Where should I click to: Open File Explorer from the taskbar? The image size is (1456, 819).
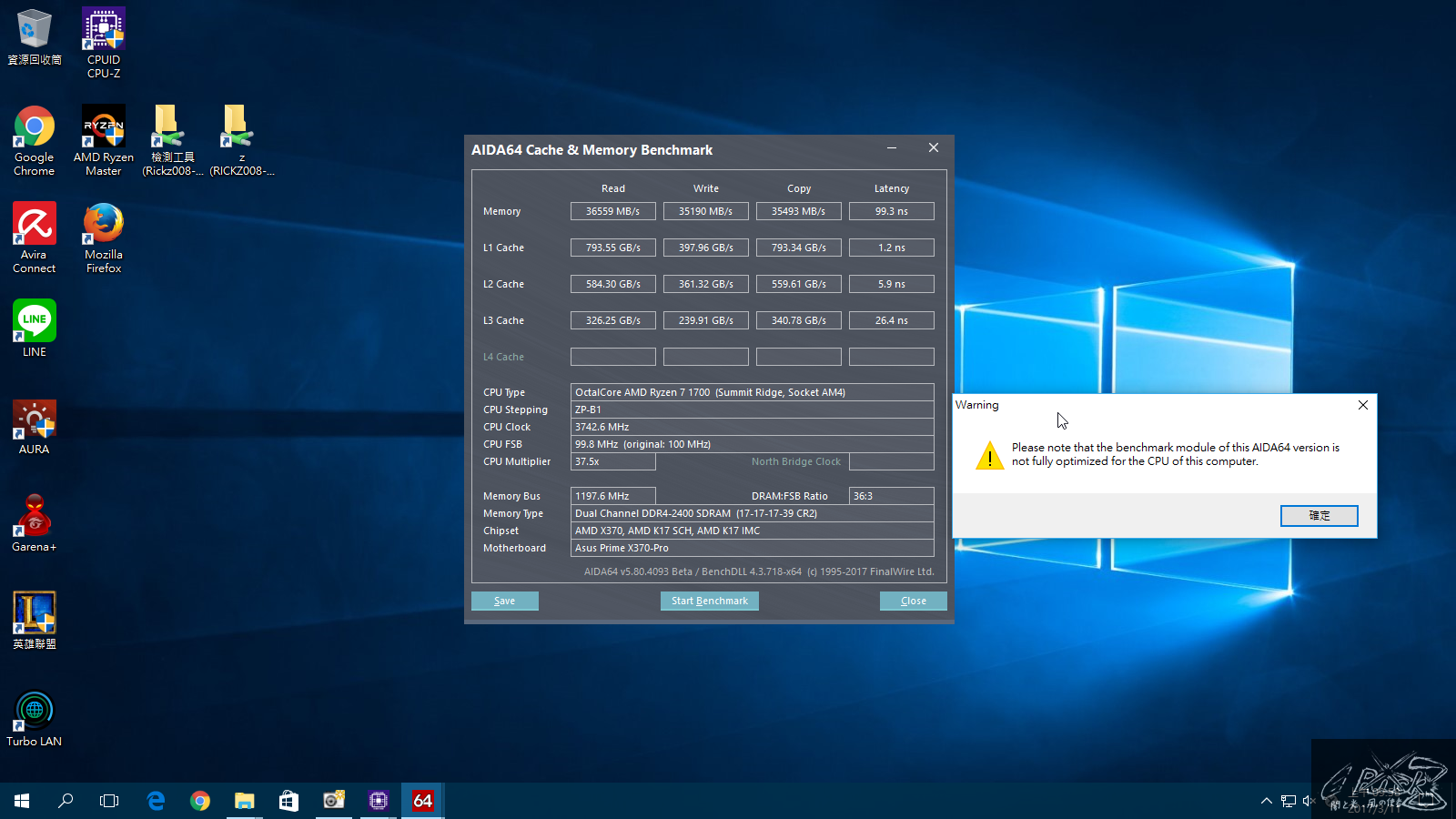click(244, 801)
